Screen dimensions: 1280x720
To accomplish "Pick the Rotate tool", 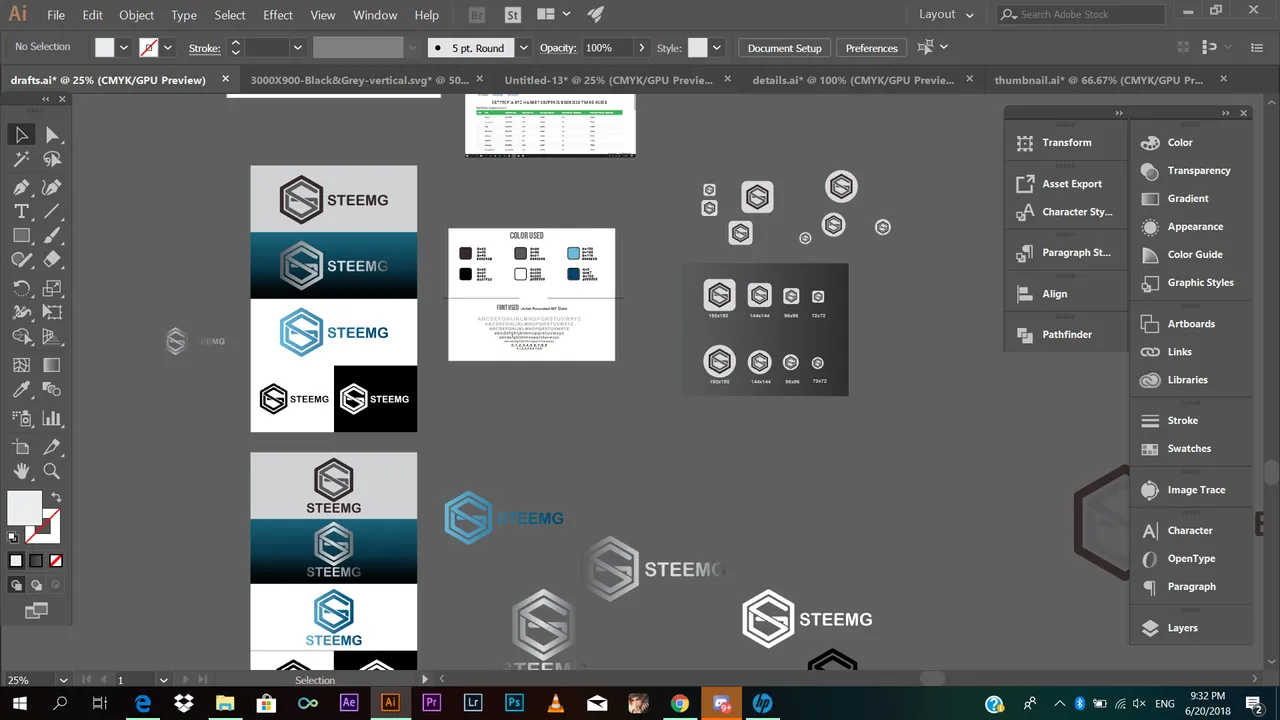I will (x=21, y=288).
